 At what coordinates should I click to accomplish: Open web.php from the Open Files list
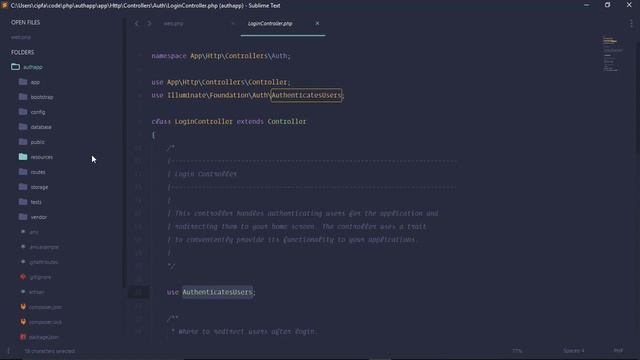coord(21,37)
